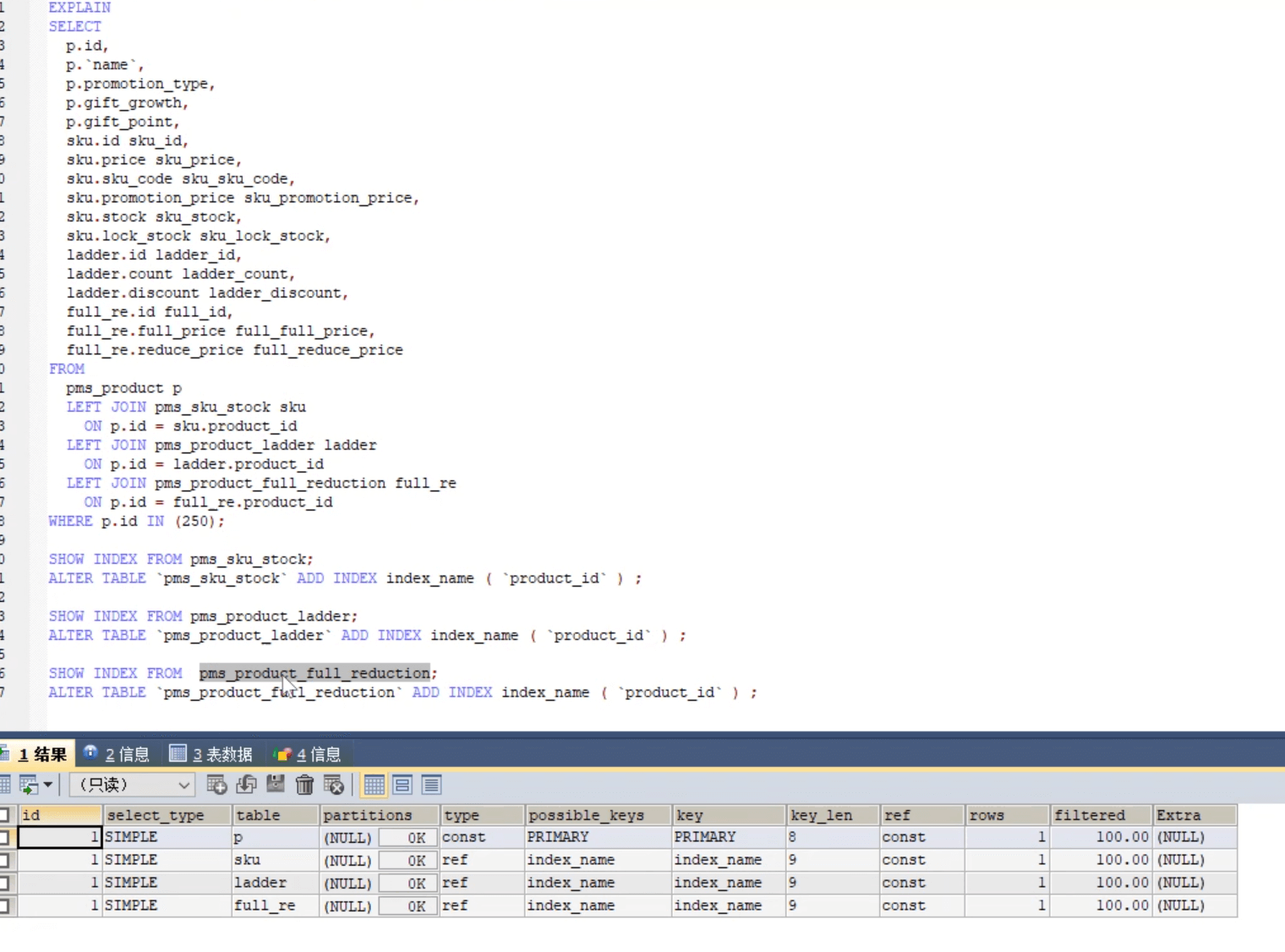Viewport: 1285px width, 952px height.
Task: Check the row checkbox for table p
Action: (4, 838)
